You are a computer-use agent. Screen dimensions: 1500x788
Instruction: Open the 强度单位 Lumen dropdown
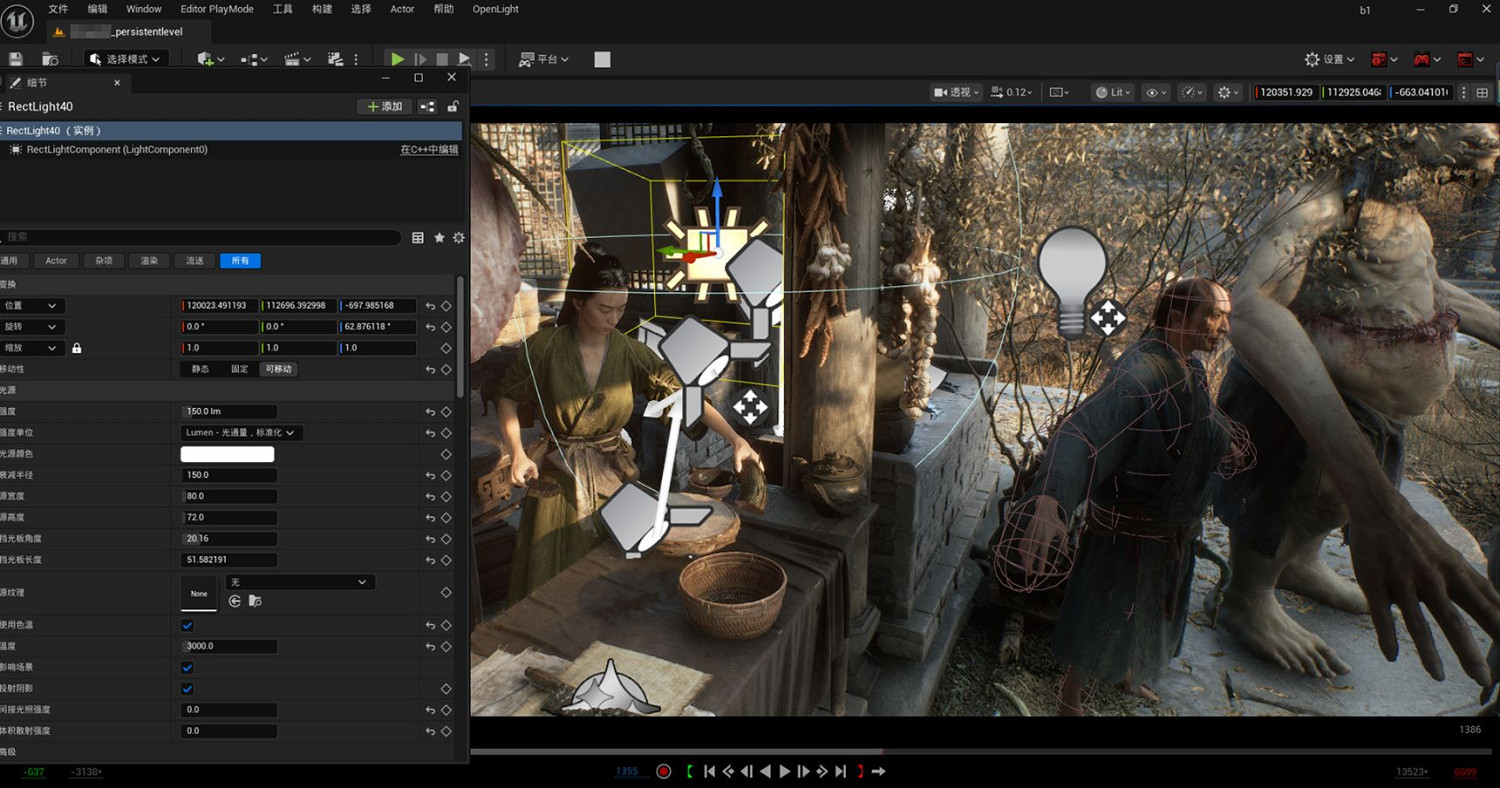242,433
